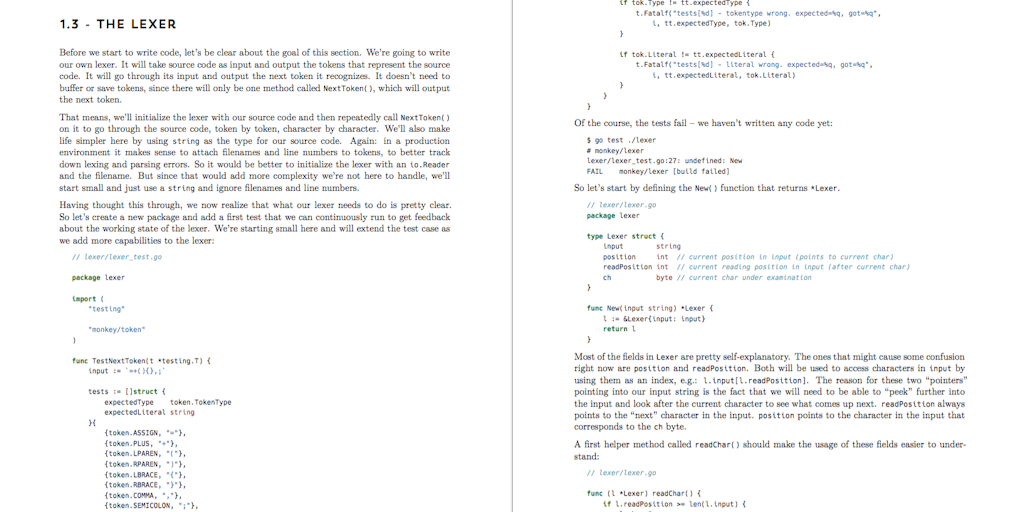Click the "func TestNextToken(t *testing.T) {" line

coord(141,360)
